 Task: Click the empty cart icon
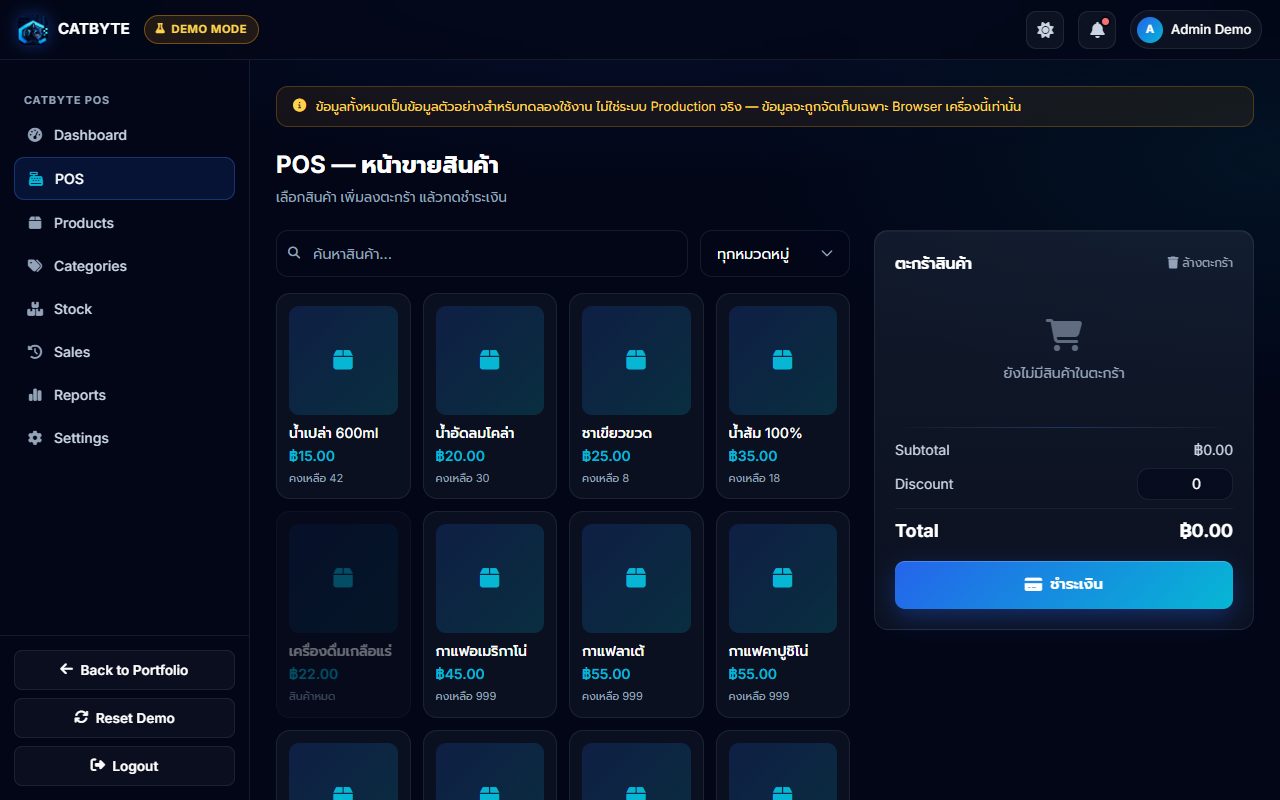1064,334
